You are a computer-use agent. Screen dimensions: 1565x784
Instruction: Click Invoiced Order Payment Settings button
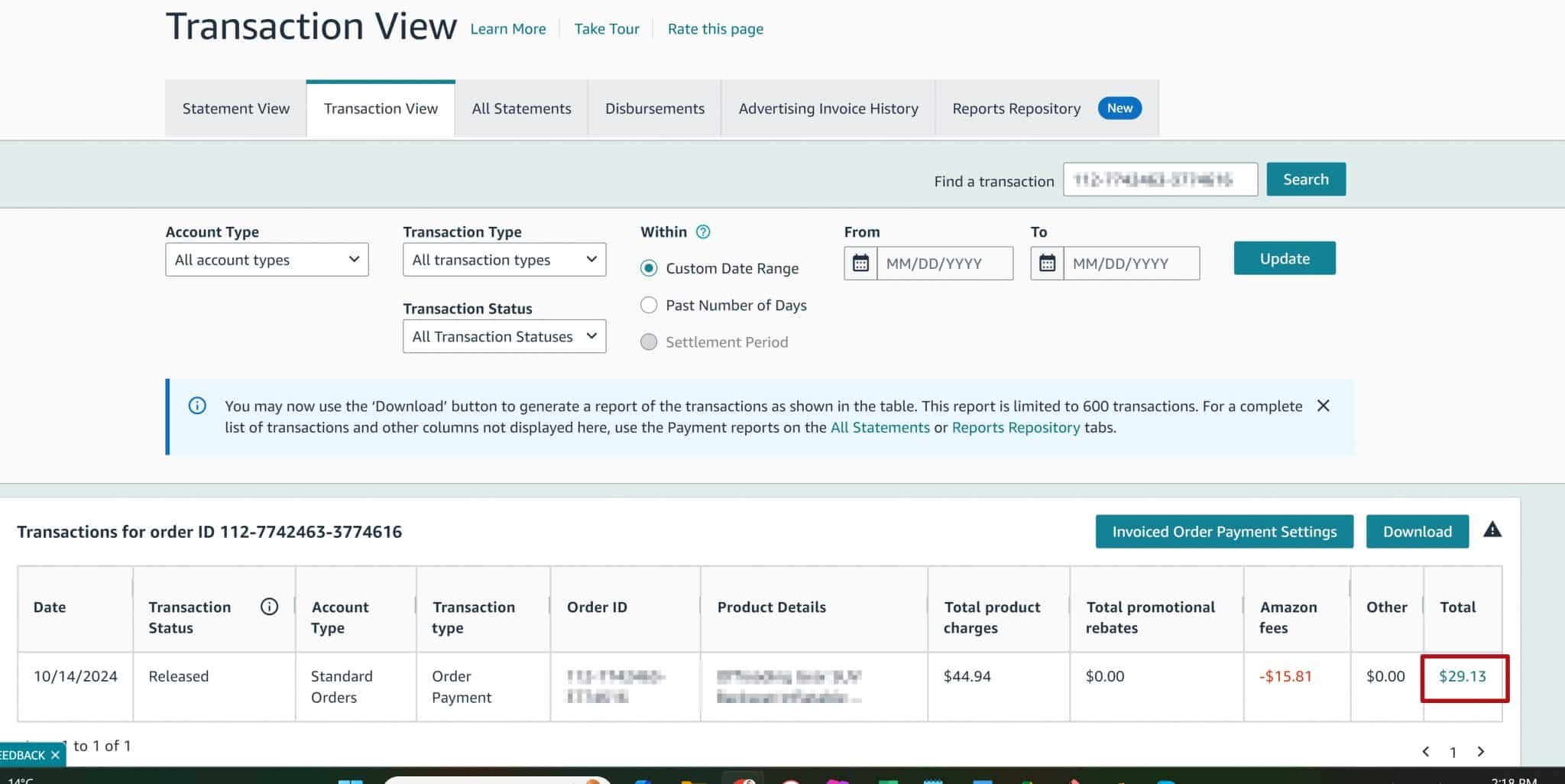(x=1224, y=532)
